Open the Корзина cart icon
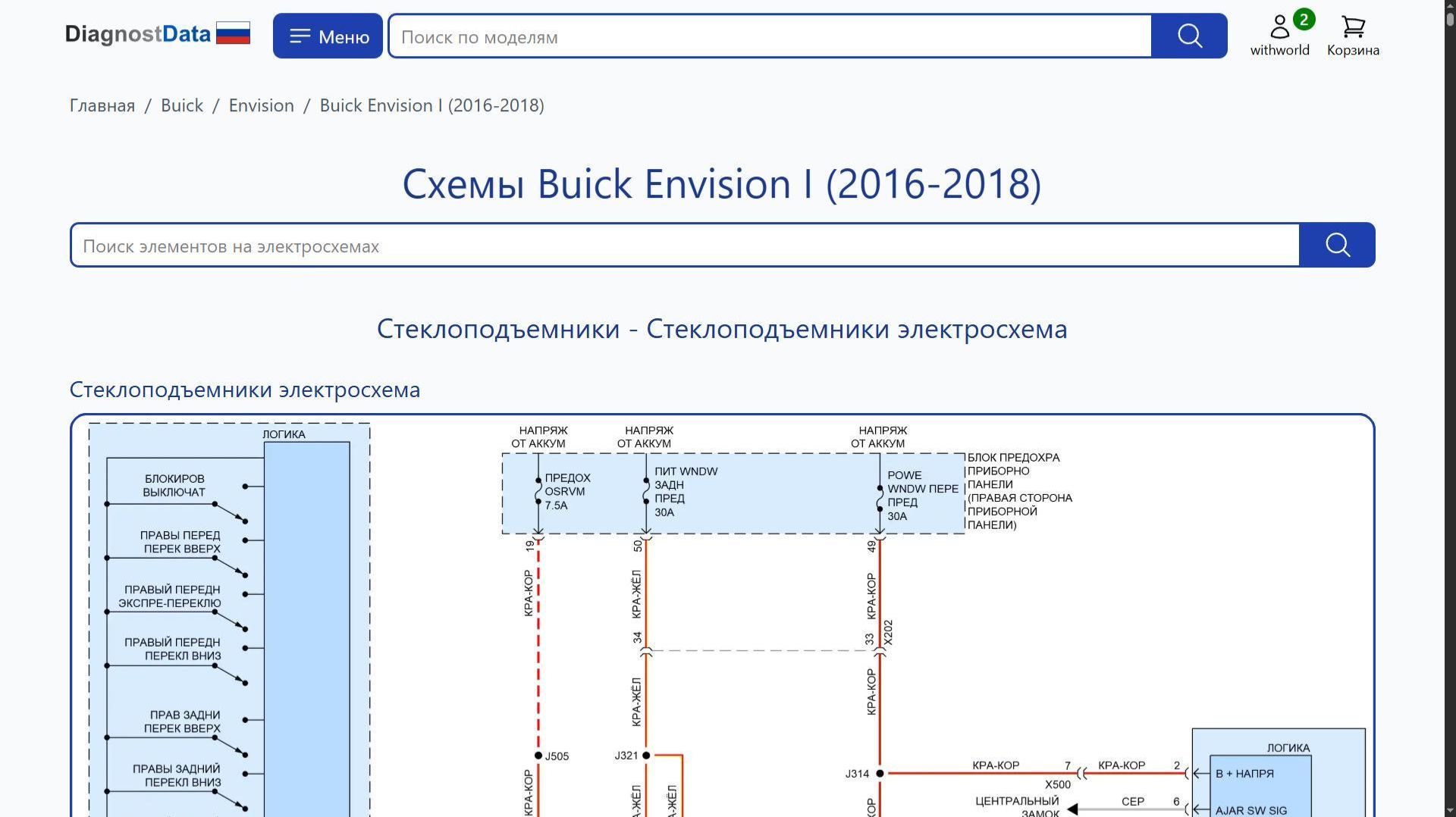This screenshot has width=1456, height=817. point(1353,36)
